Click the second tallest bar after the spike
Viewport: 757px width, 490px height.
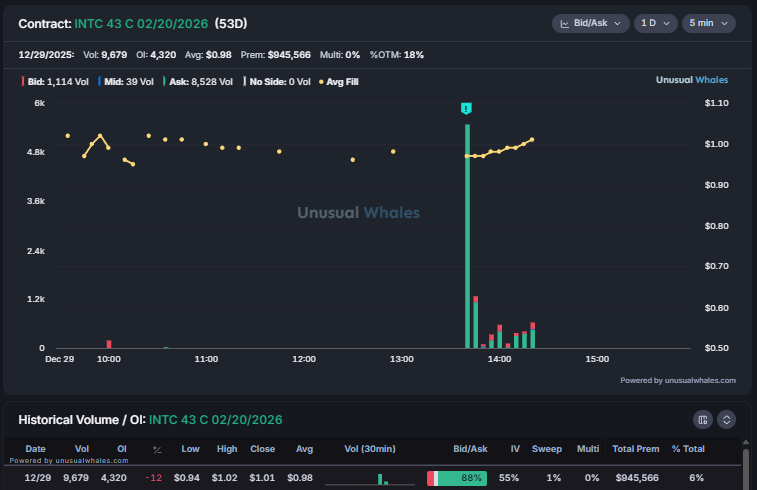pyautogui.click(x=476, y=322)
